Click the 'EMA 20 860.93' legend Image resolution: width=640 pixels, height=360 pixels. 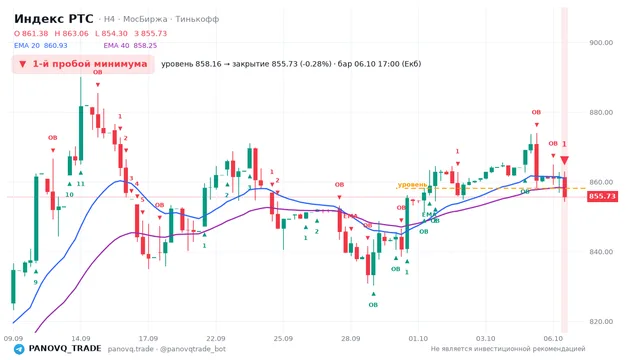(x=40, y=46)
